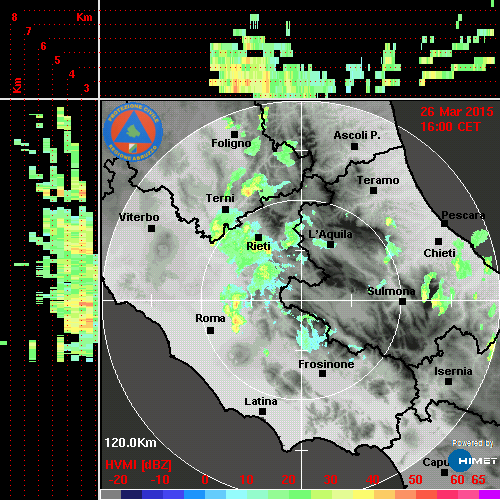This screenshot has height=500, width=500.
Task: Click the Protezione Civile Abruzzo logo
Action: point(133,132)
